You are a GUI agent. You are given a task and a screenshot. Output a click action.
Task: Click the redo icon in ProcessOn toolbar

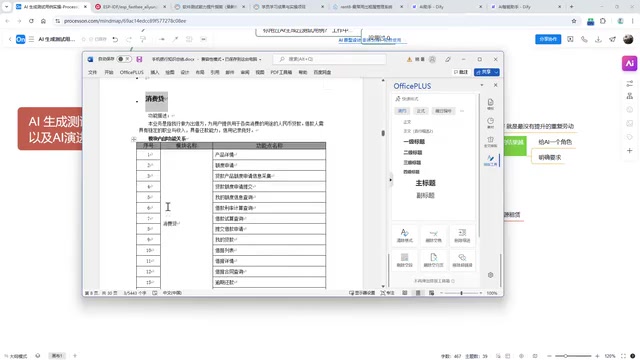tap(129, 39)
